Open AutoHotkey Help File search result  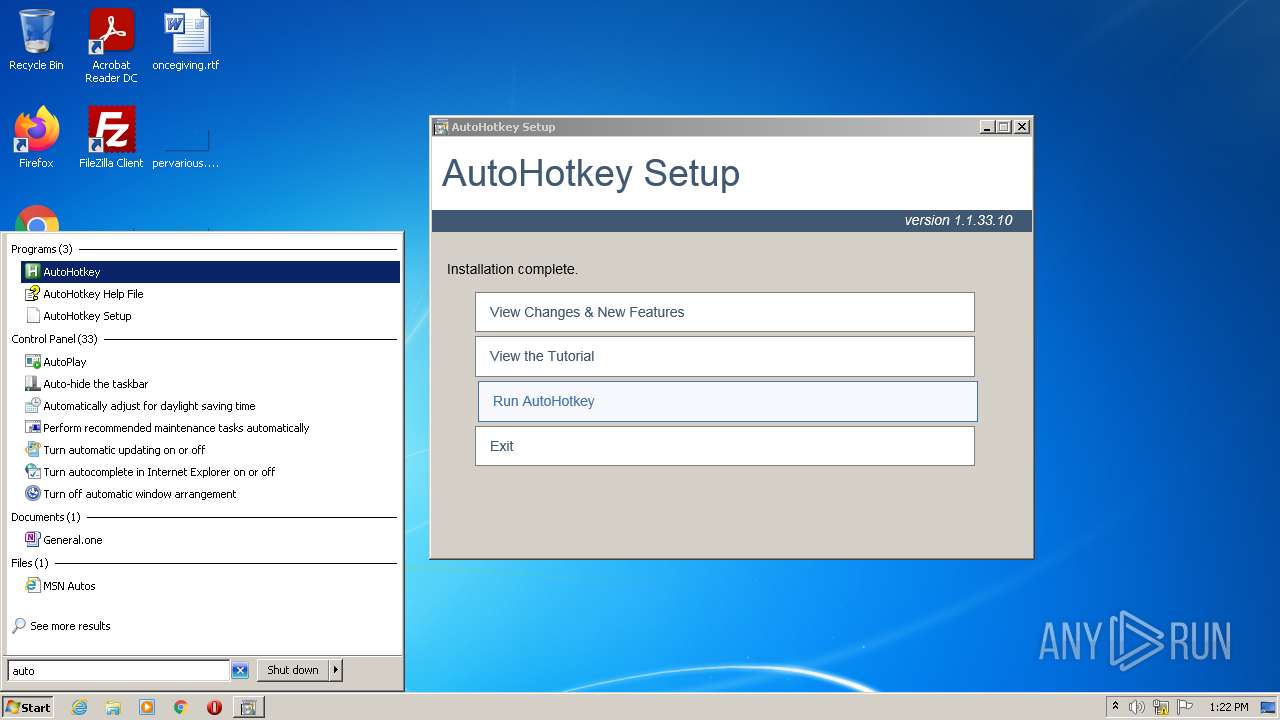click(x=210, y=294)
